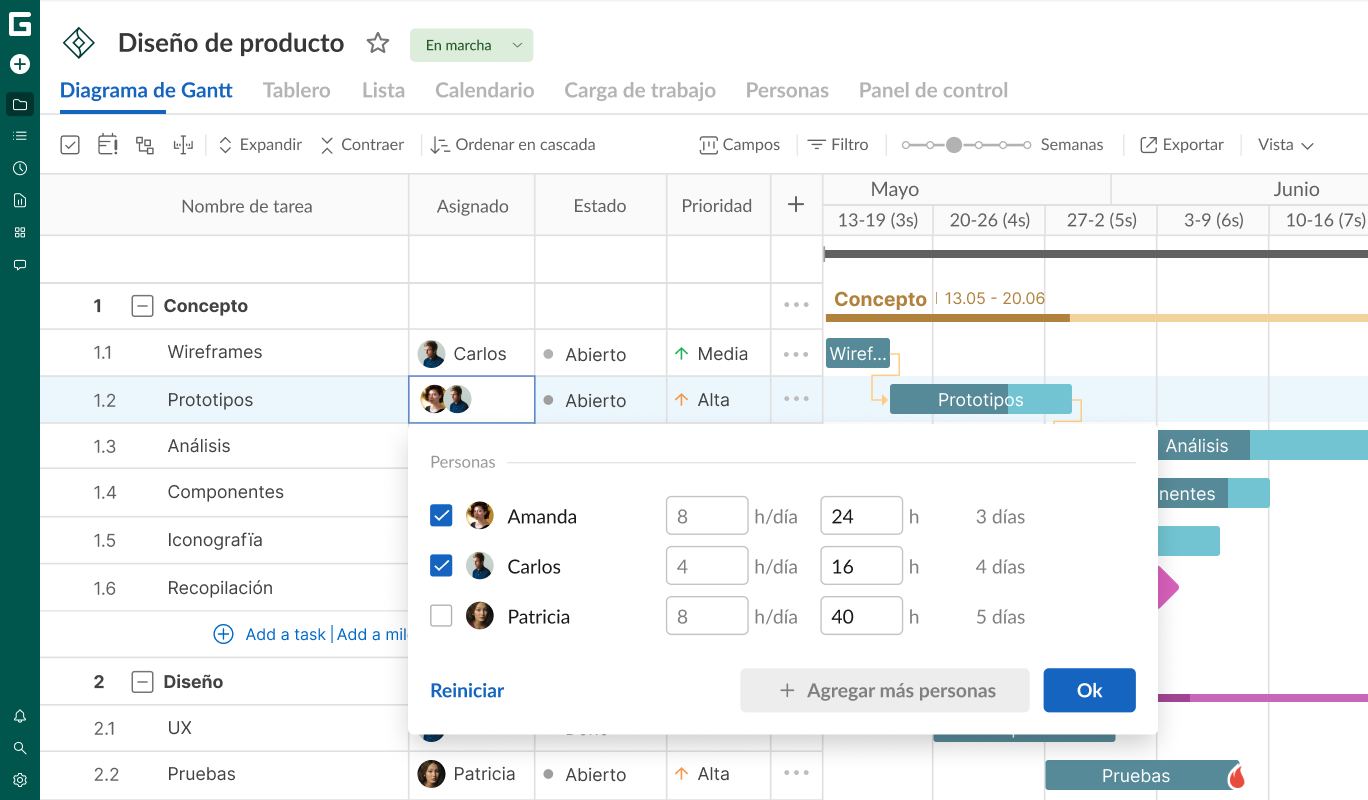Open the comments chat icon in the sidebar
Image resolution: width=1368 pixels, height=800 pixels.
point(20,264)
